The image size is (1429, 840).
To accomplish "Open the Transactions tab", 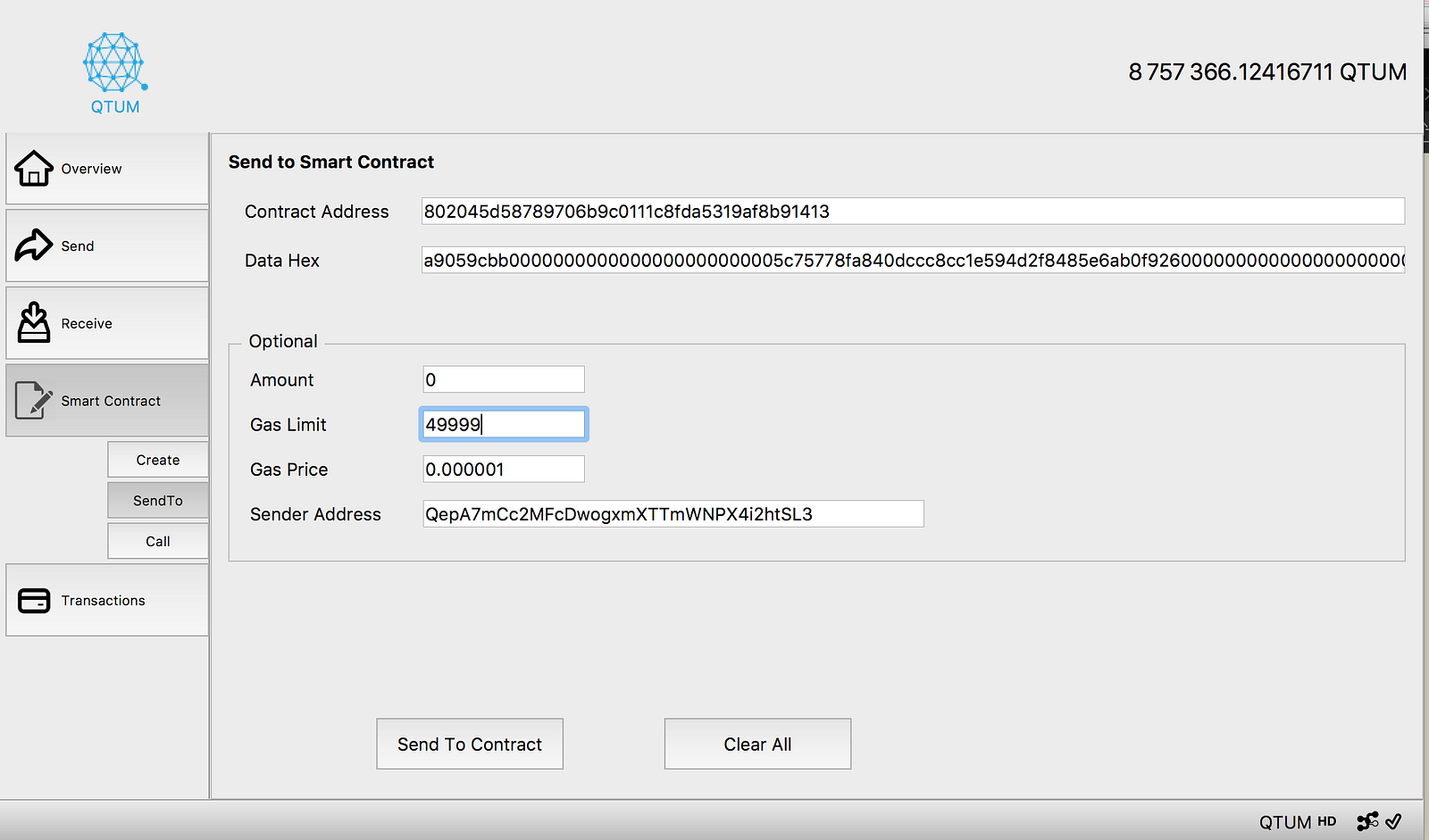I will pos(107,601).
